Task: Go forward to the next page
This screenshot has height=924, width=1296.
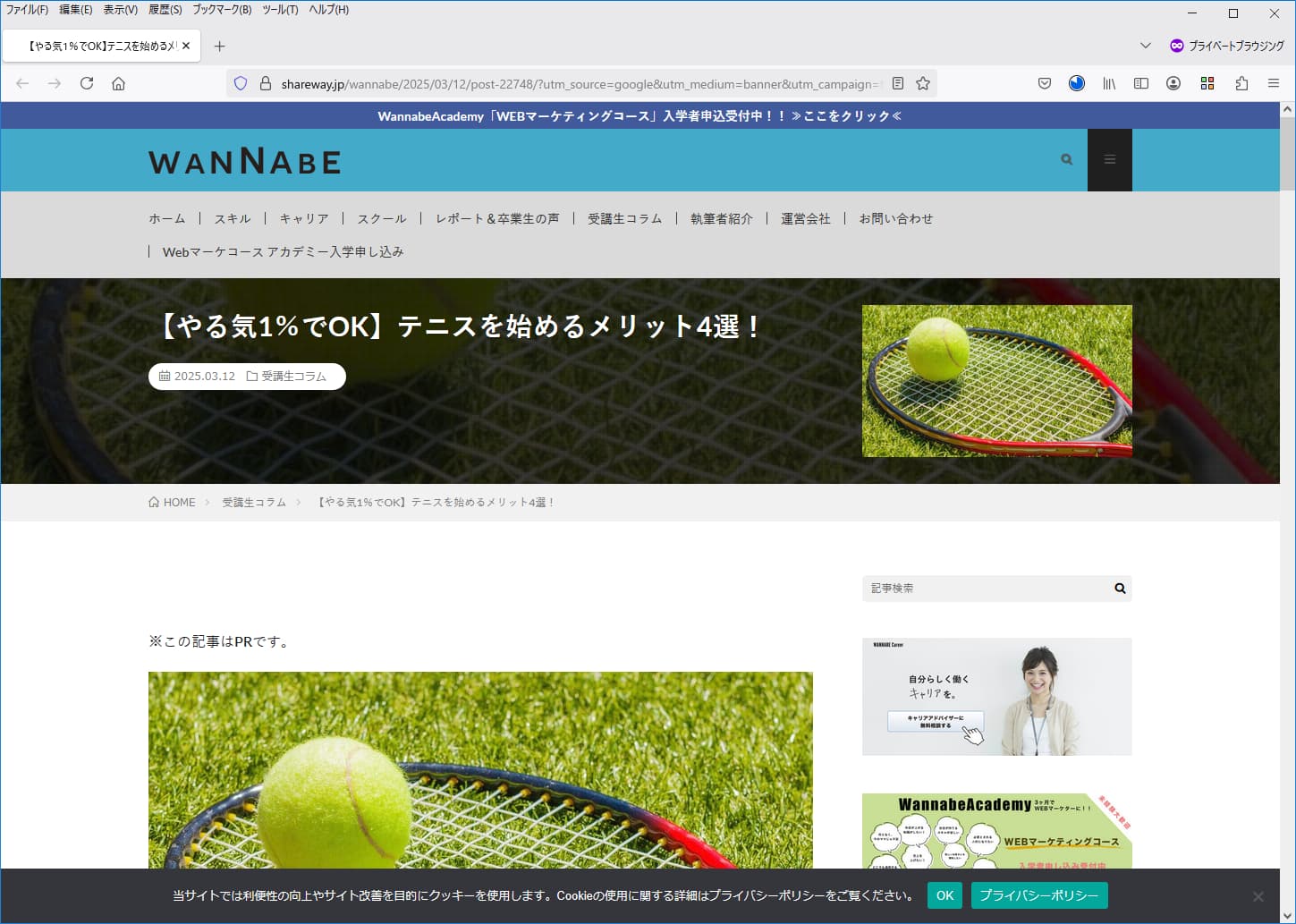Action: pos(55,83)
